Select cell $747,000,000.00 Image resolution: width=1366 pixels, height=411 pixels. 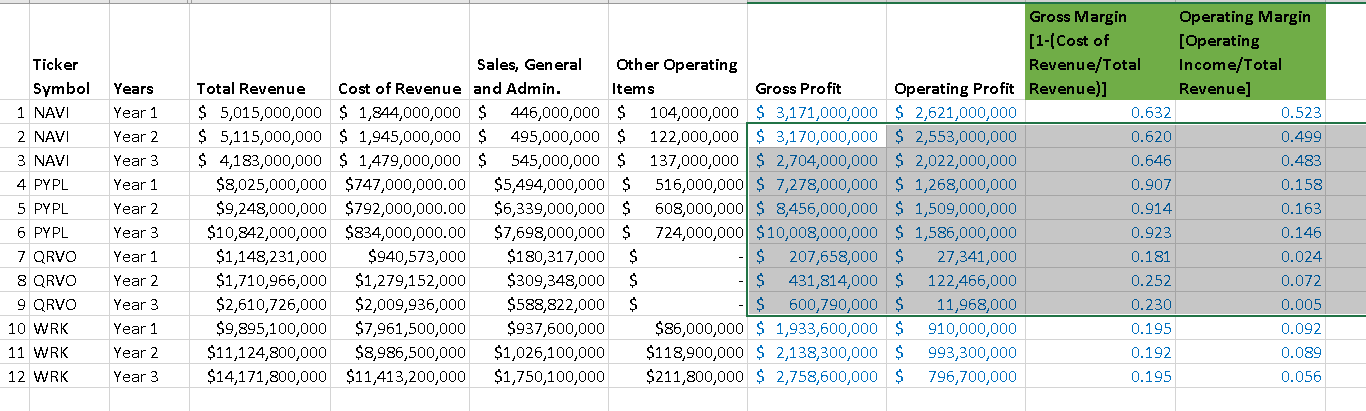click(401, 185)
